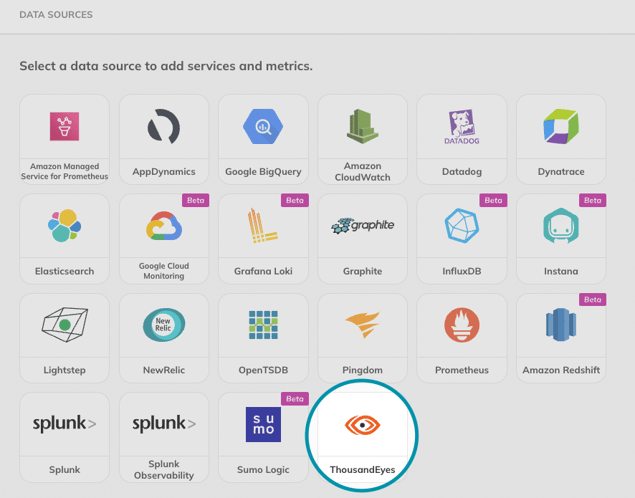Click the Beta badge on Grafana Loki
The image size is (635, 498).
(295, 200)
